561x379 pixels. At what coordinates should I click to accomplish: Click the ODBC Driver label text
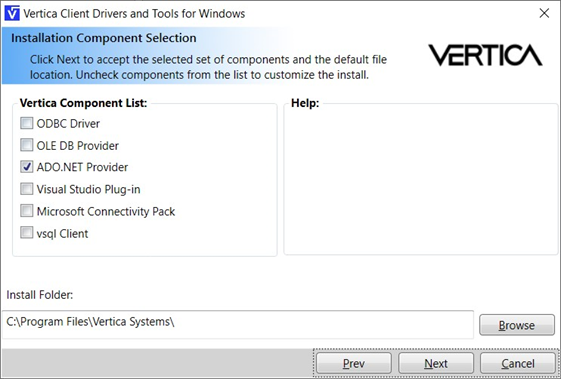[68, 124]
